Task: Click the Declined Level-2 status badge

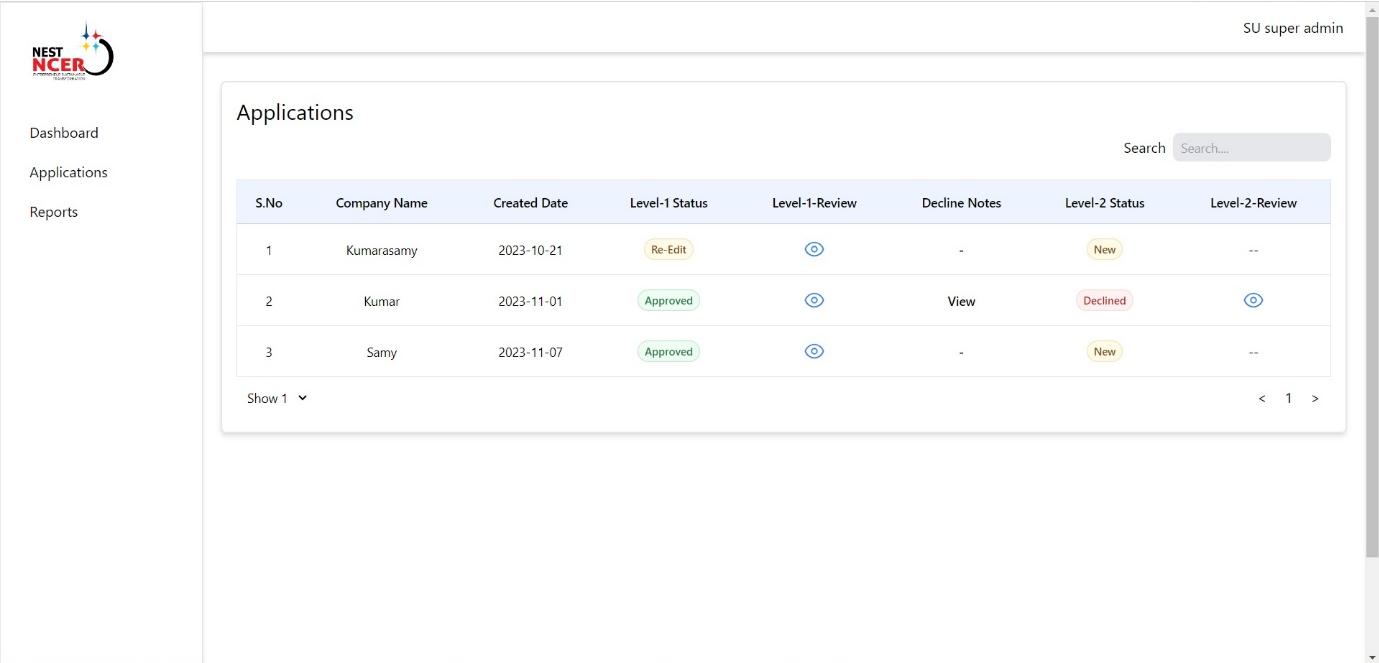Action: [x=1104, y=300]
